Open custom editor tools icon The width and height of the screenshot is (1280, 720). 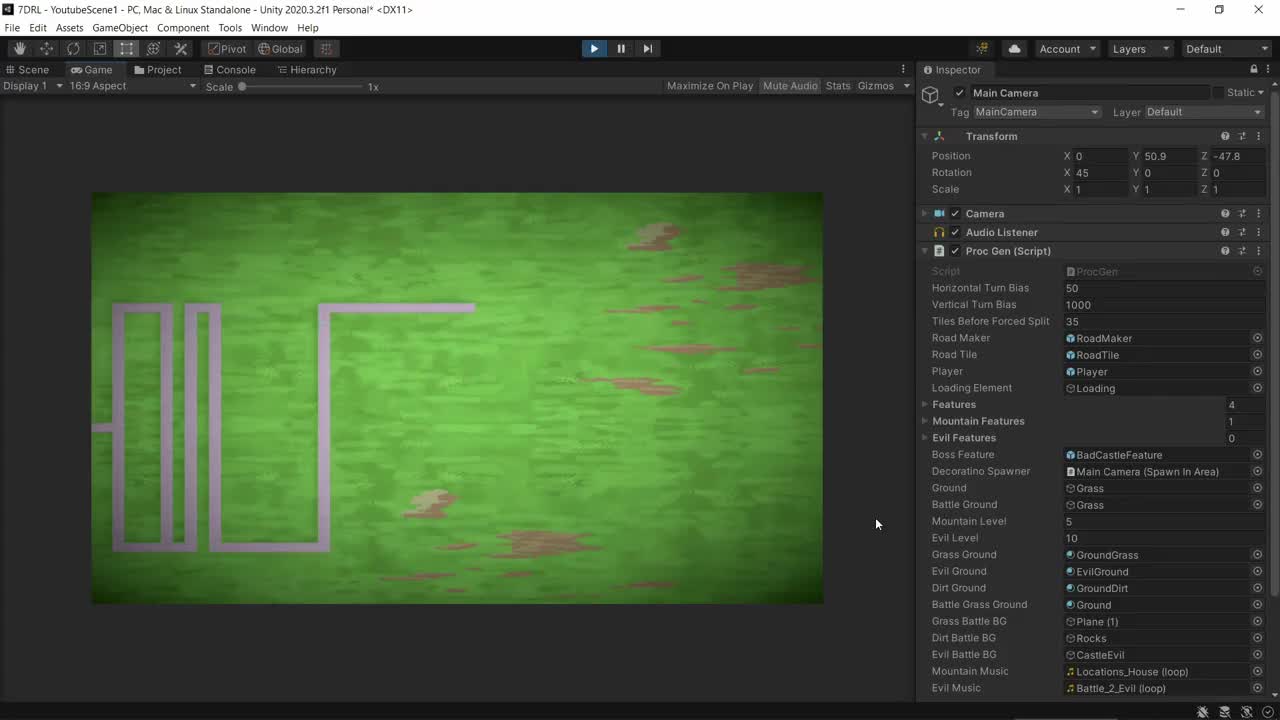tap(181, 48)
